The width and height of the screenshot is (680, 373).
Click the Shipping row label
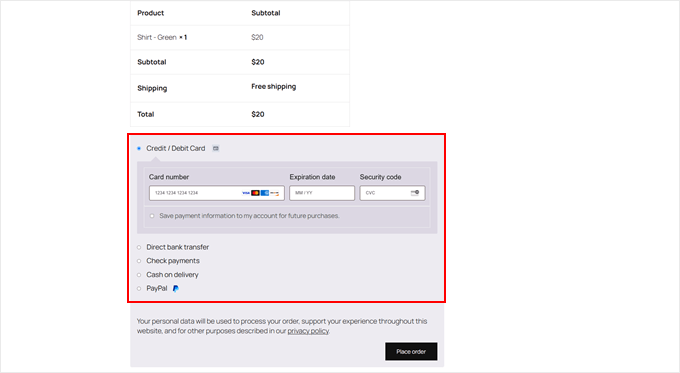pos(152,88)
